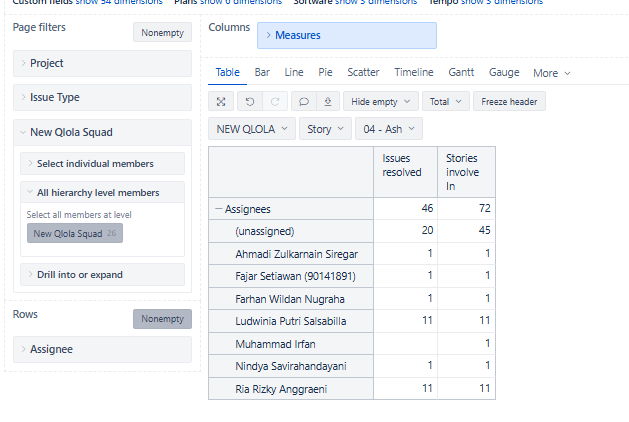
Task: Toggle Nonempty in Page filters
Action: (162, 32)
